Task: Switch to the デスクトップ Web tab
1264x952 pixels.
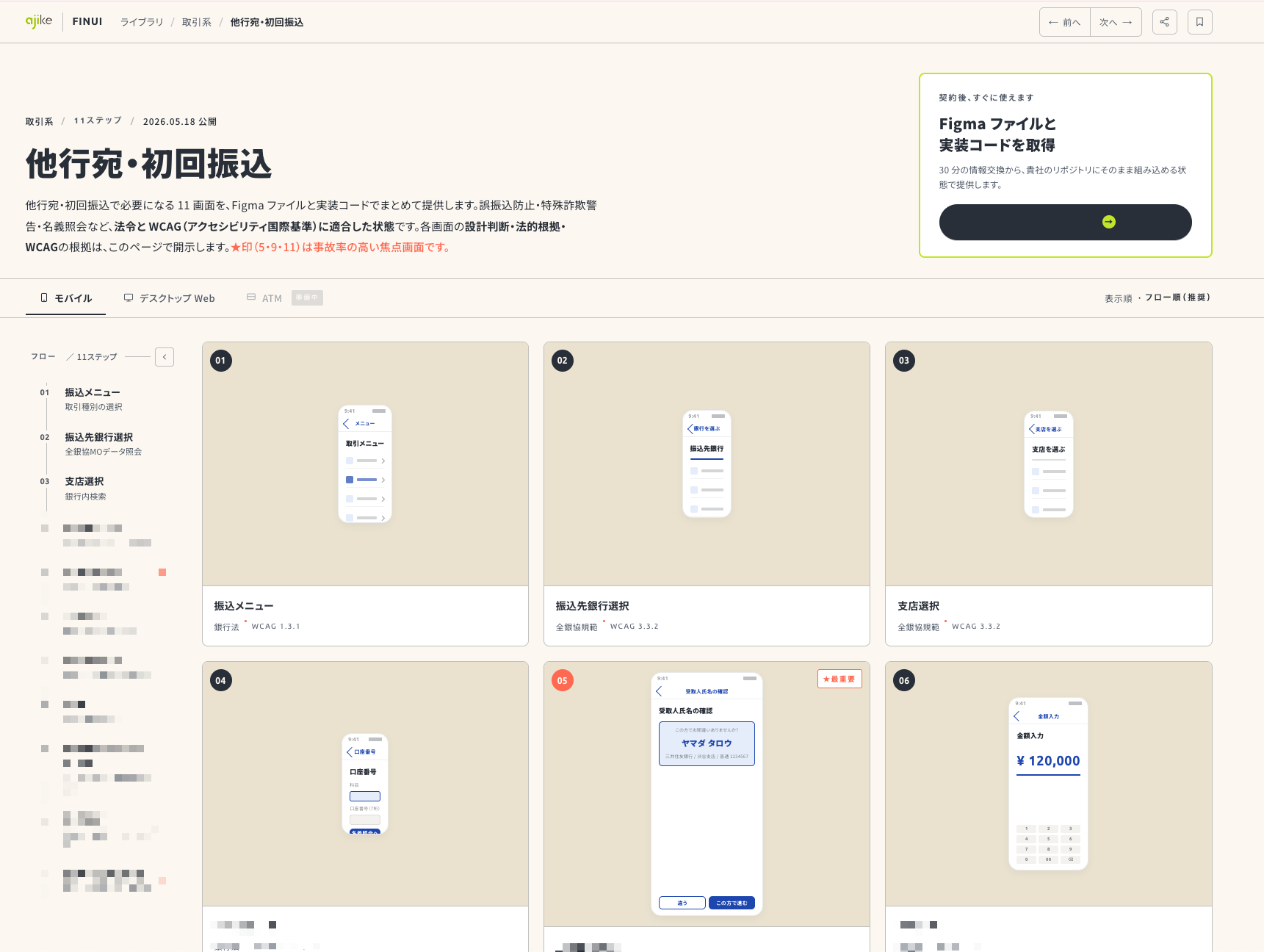Action: [170, 298]
